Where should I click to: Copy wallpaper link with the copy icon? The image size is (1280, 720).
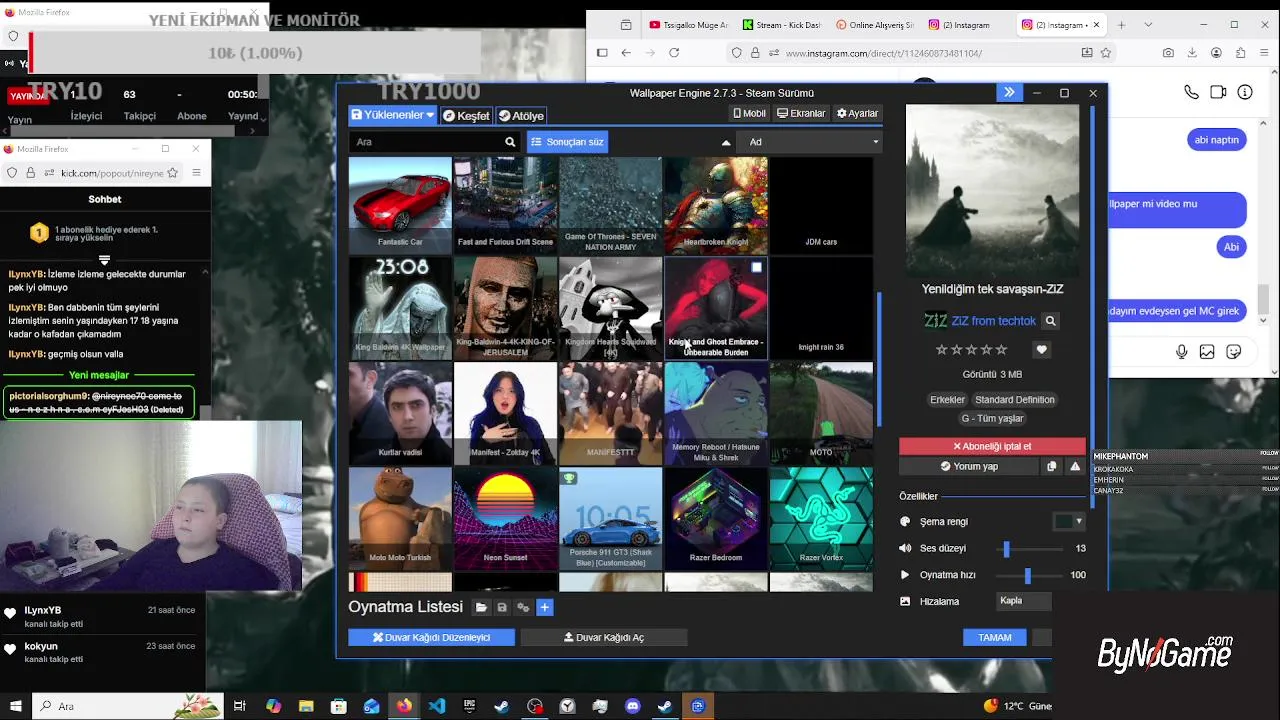point(1051,466)
